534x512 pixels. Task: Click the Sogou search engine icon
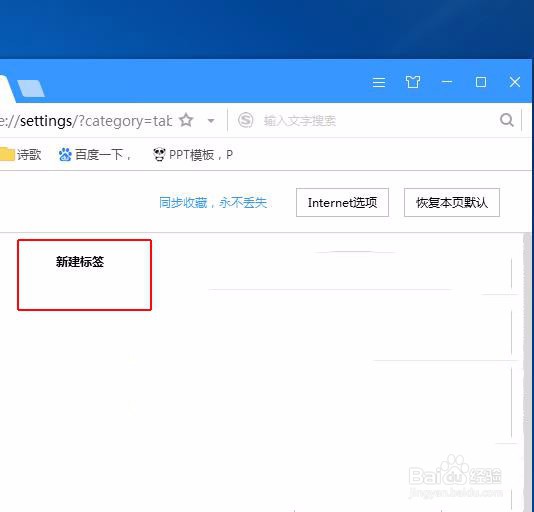[246, 120]
